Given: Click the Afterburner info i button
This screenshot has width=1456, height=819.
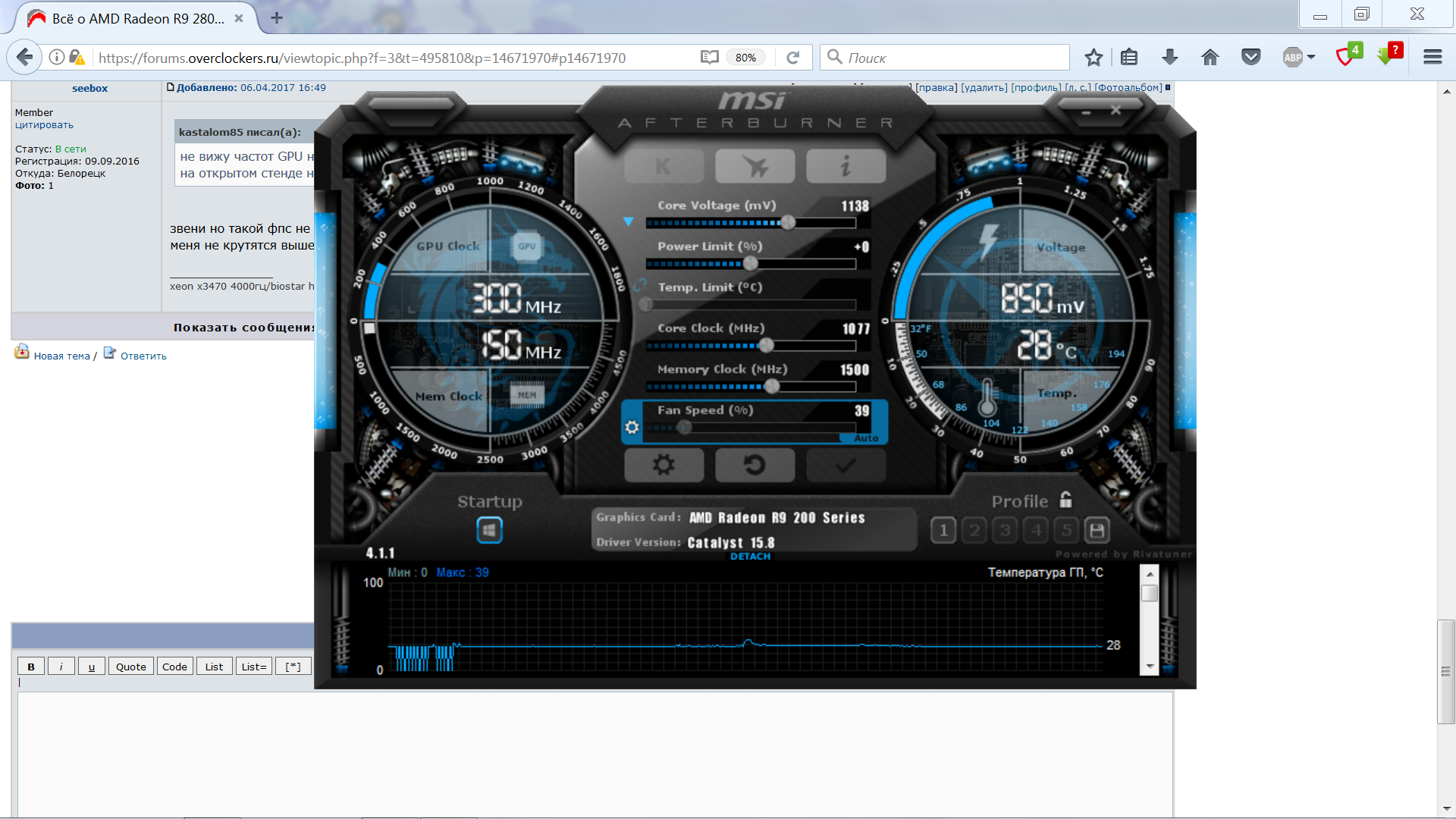Looking at the screenshot, I should (846, 166).
